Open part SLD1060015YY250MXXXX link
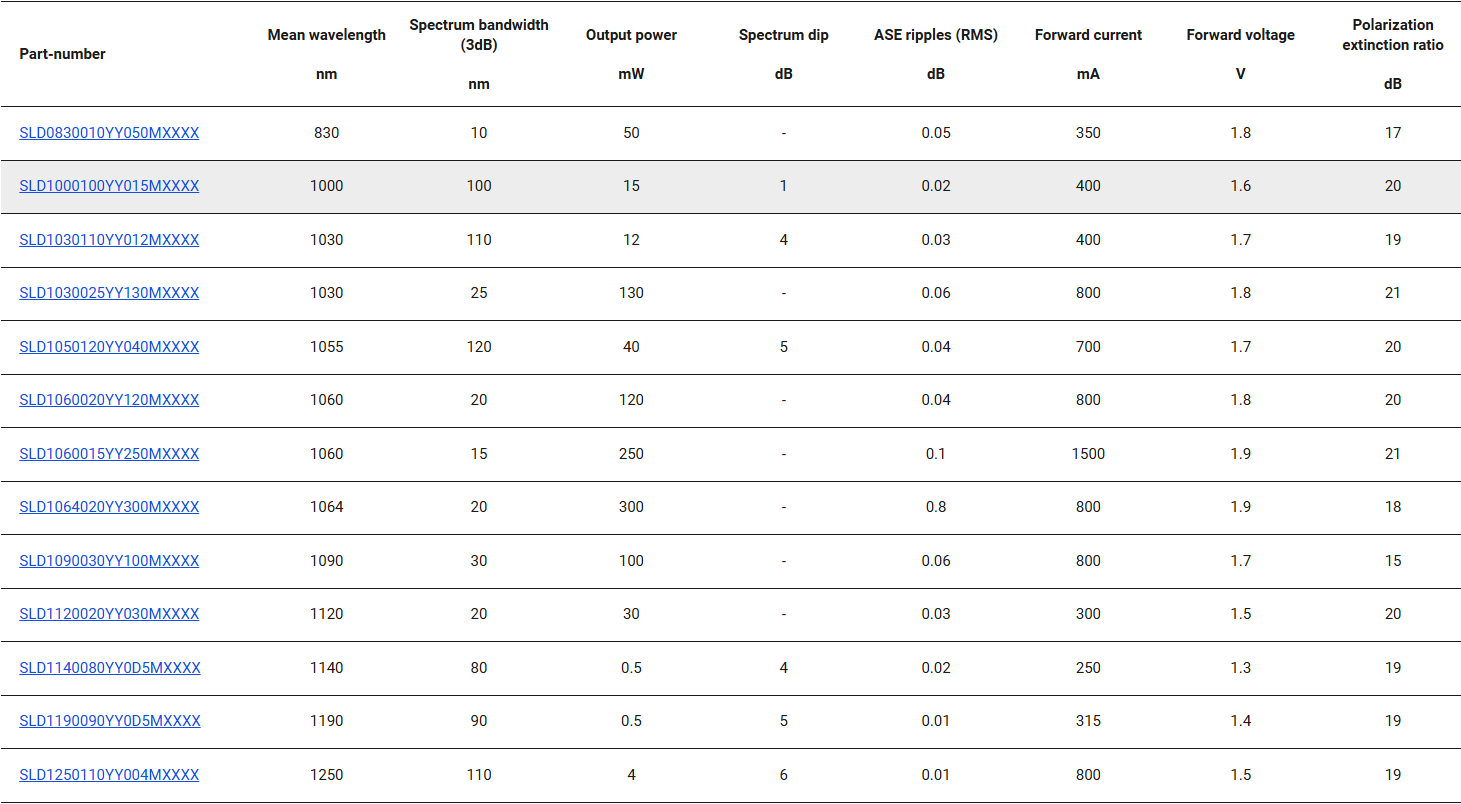The width and height of the screenshot is (1461, 804). tap(109, 454)
